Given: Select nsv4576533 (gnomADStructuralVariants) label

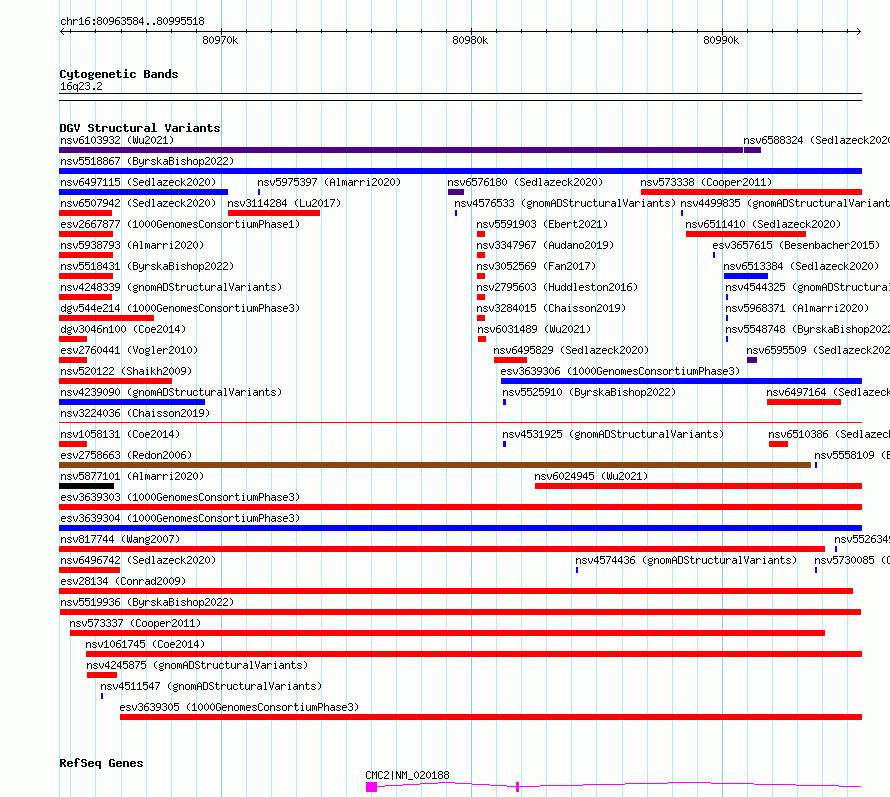Looking at the screenshot, I should pos(565,203).
